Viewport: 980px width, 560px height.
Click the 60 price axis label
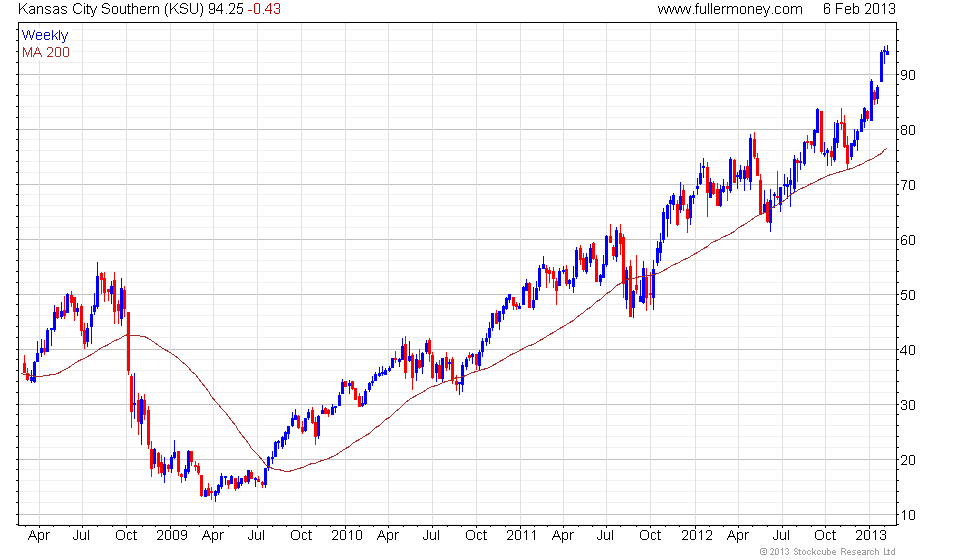point(908,240)
